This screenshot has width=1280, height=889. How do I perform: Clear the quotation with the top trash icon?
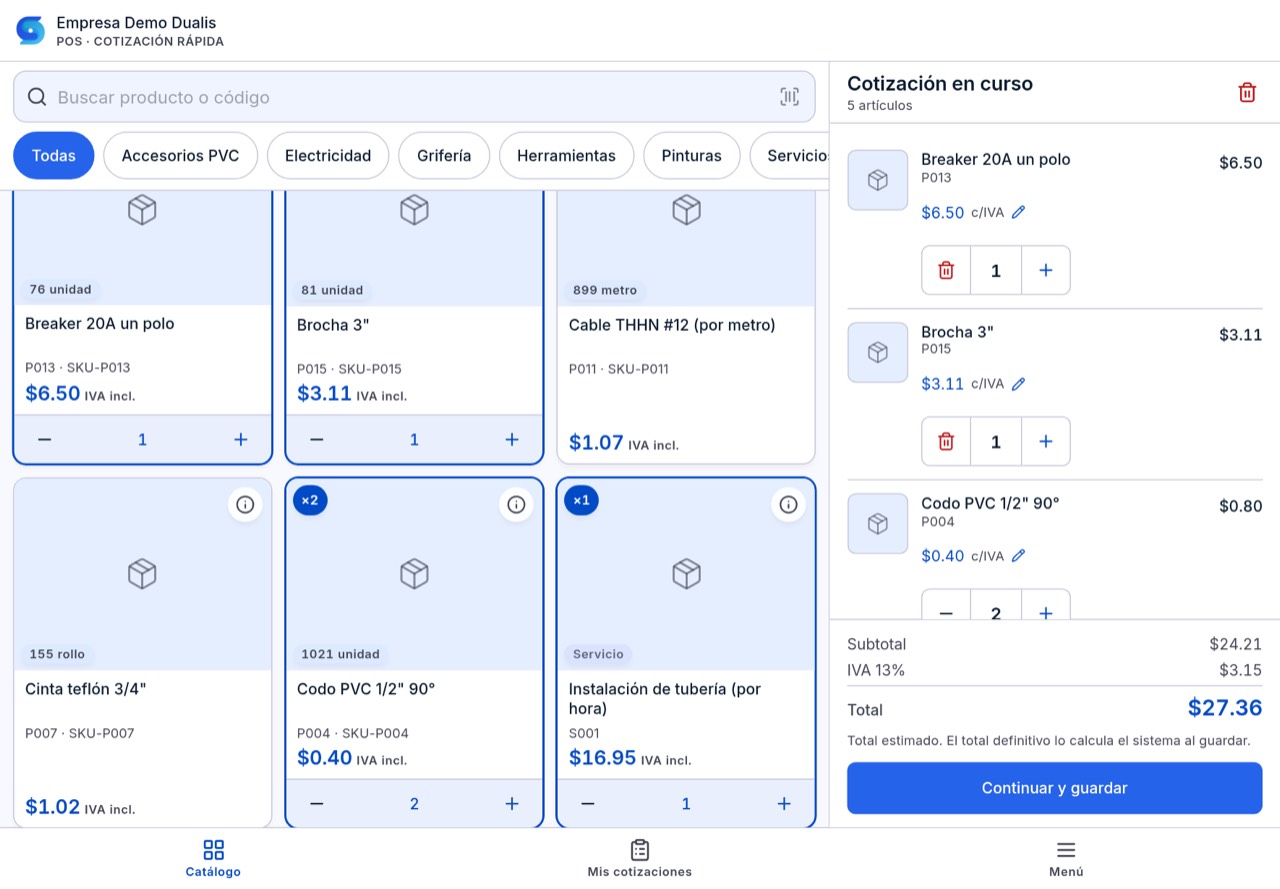click(x=1247, y=93)
